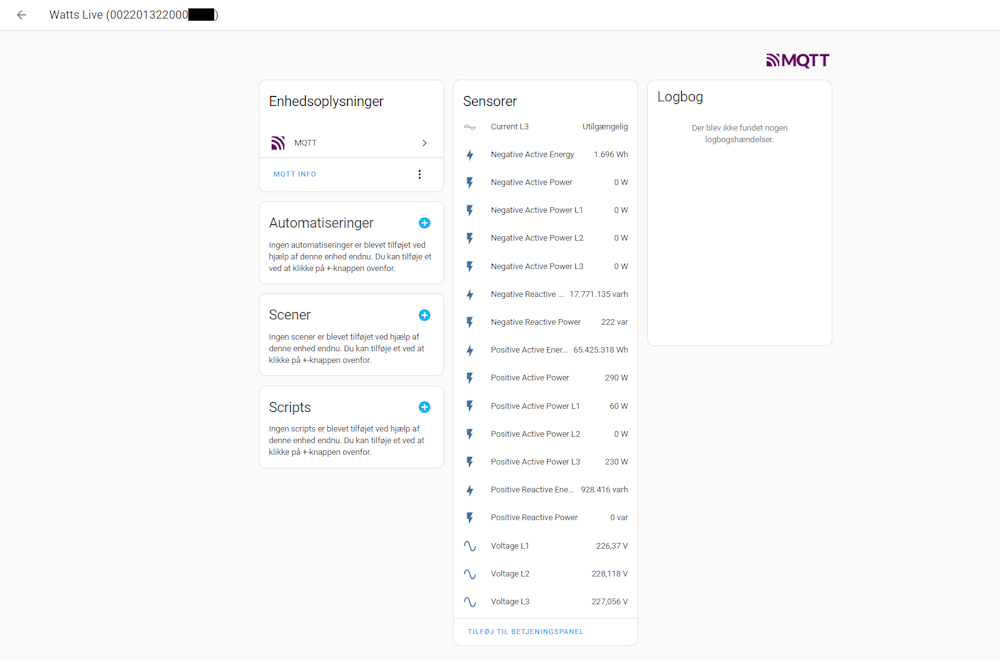Click the MQTT logo at top right
The image size is (1000, 660).
[797, 60]
